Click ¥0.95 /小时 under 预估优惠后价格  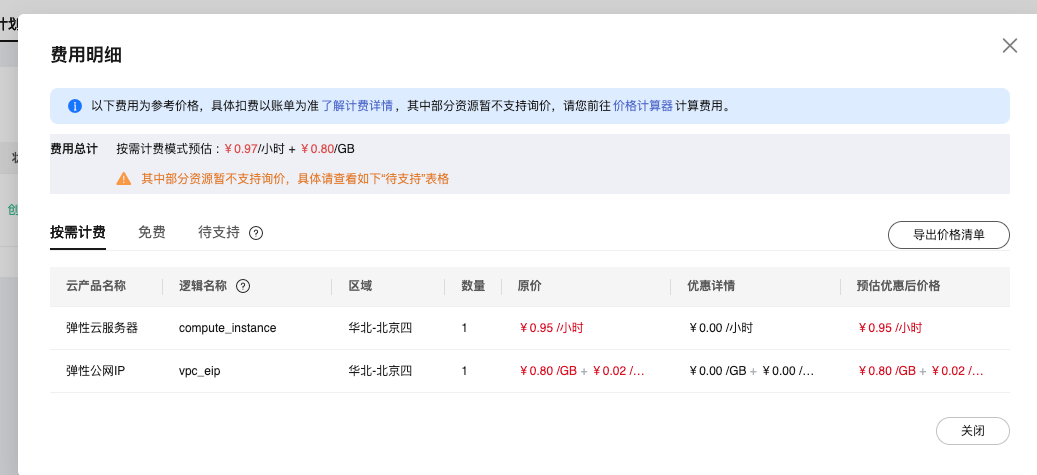click(890, 328)
